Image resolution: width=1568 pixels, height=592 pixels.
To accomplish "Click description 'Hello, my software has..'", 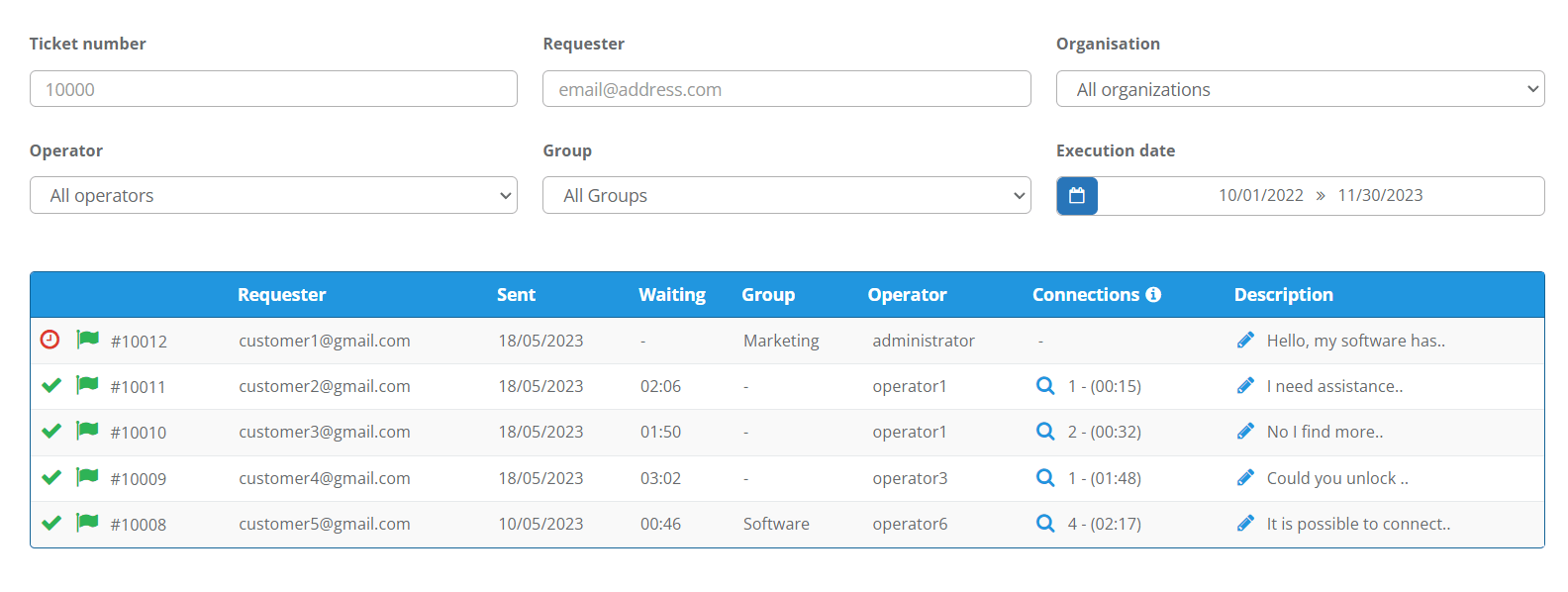I will pos(1356,341).
